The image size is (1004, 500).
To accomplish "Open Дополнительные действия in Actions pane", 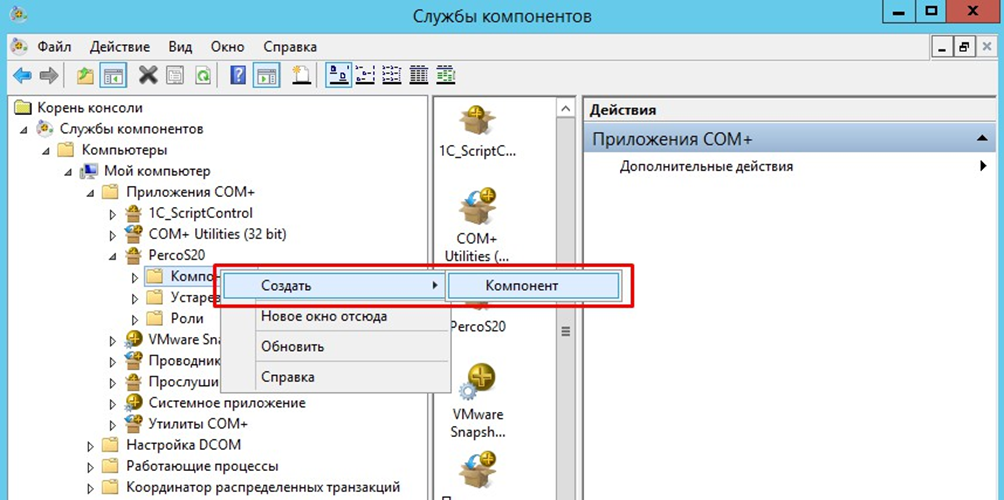I will coord(706,166).
